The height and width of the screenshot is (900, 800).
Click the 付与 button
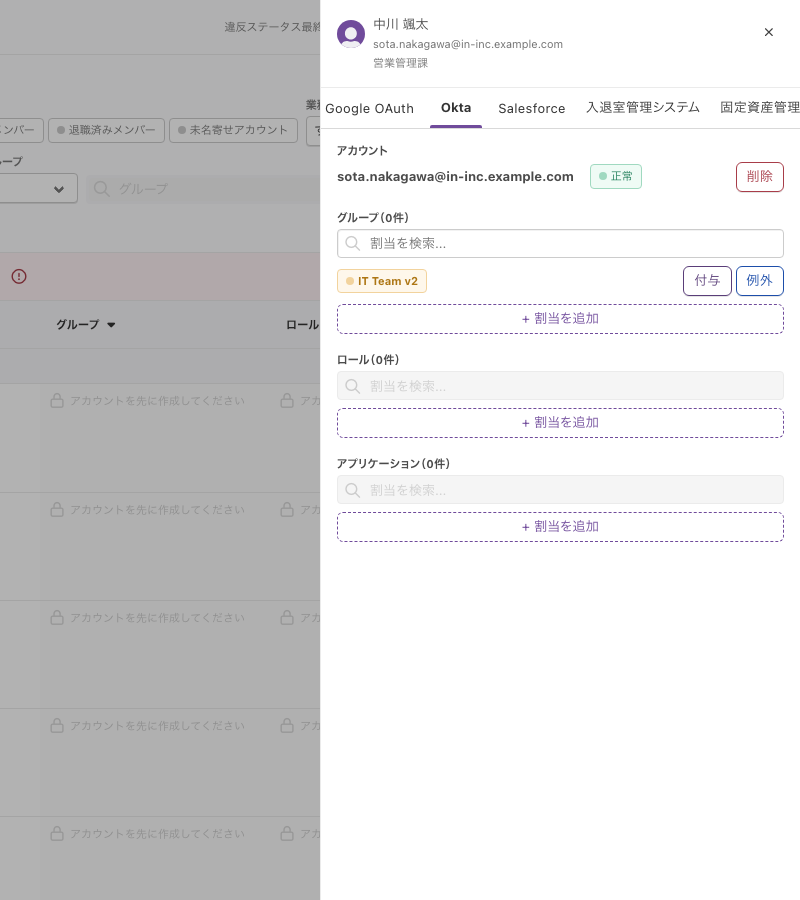[x=707, y=281]
